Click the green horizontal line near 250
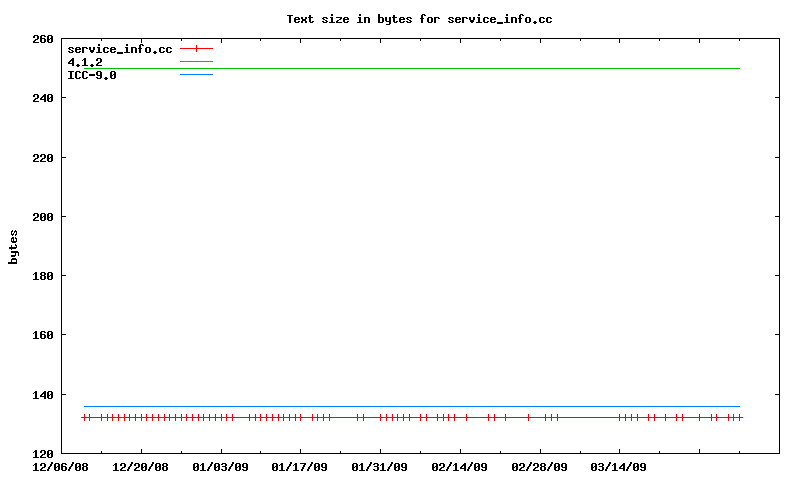The height and width of the screenshot is (480, 800). pyautogui.click(x=400, y=68)
